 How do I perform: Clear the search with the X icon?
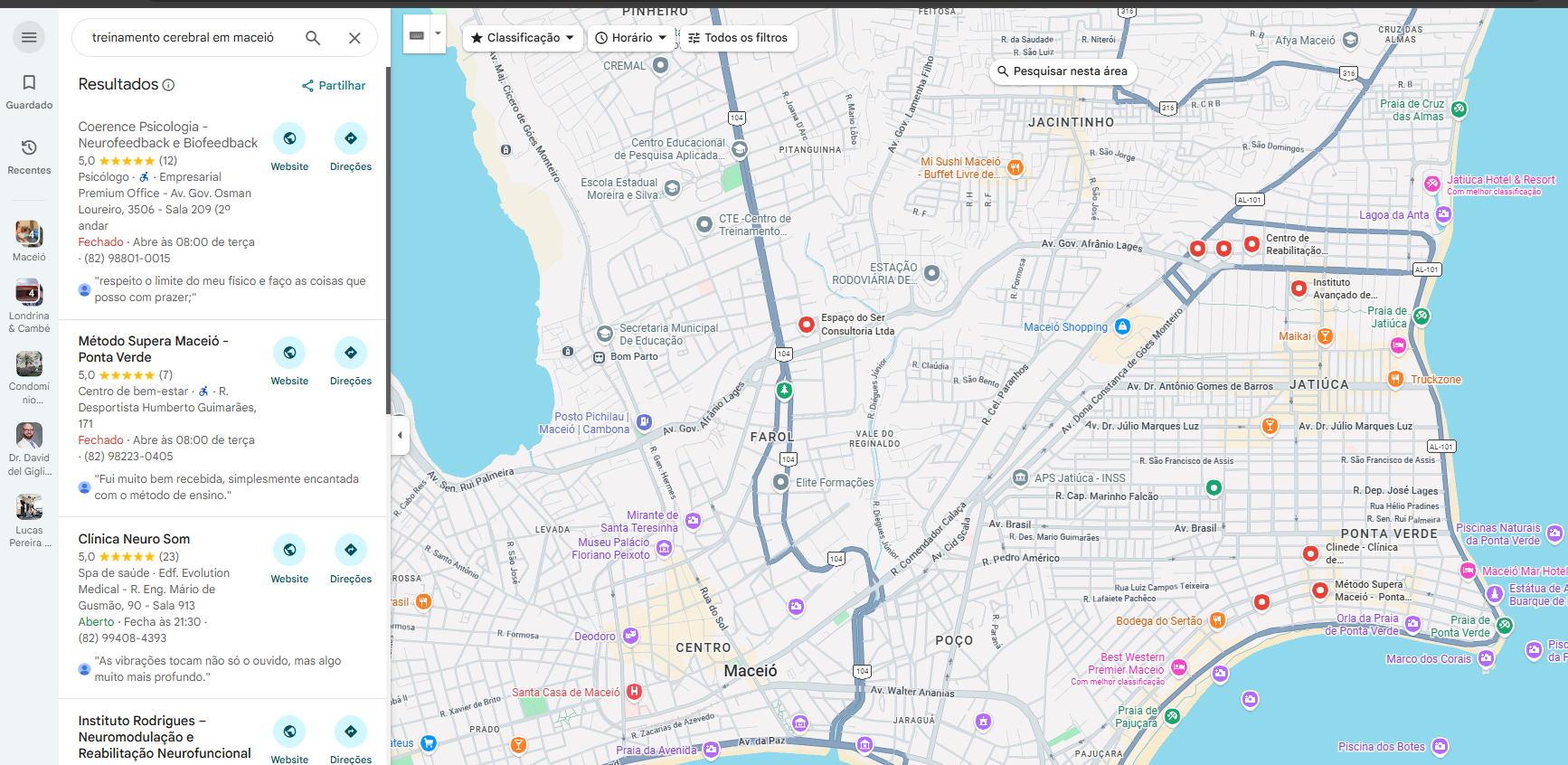point(354,38)
